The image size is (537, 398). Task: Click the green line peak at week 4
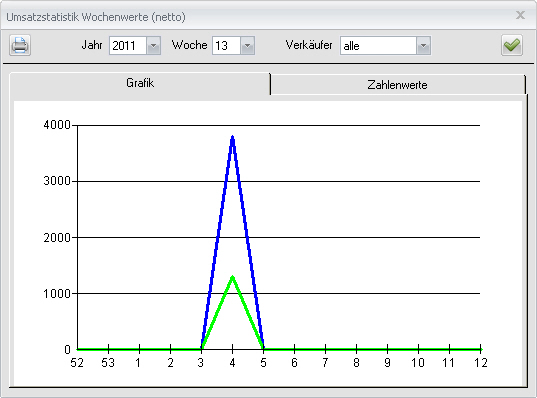233,277
